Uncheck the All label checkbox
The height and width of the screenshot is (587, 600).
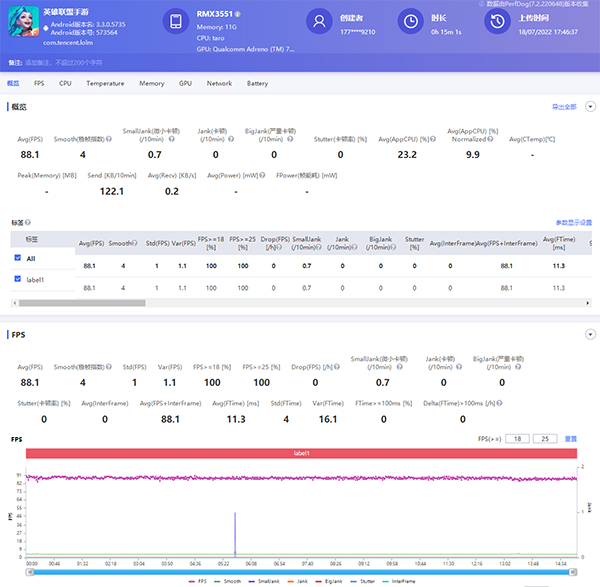tap(16, 258)
